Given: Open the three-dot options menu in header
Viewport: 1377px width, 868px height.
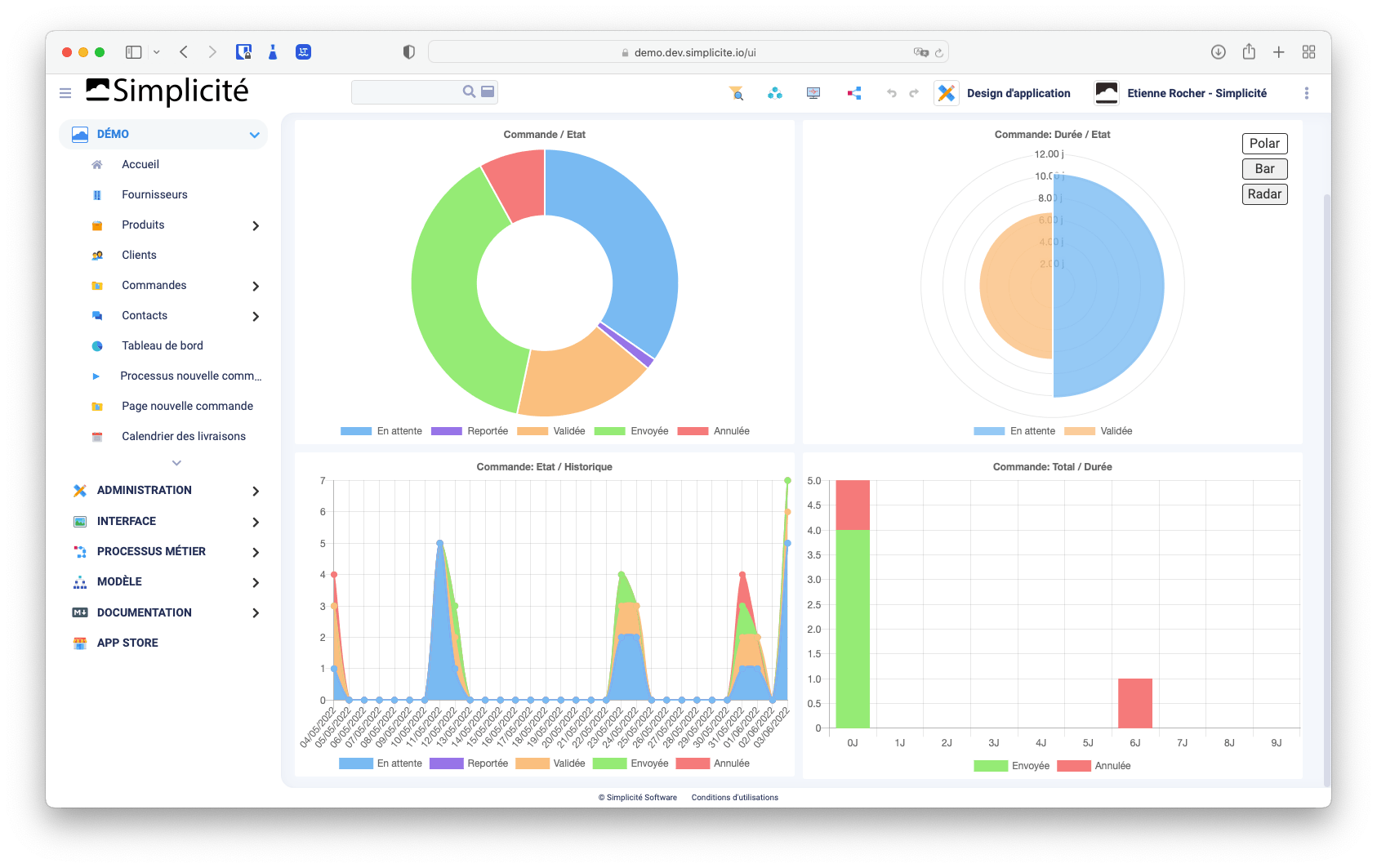Looking at the screenshot, I should coord(1307,93).
